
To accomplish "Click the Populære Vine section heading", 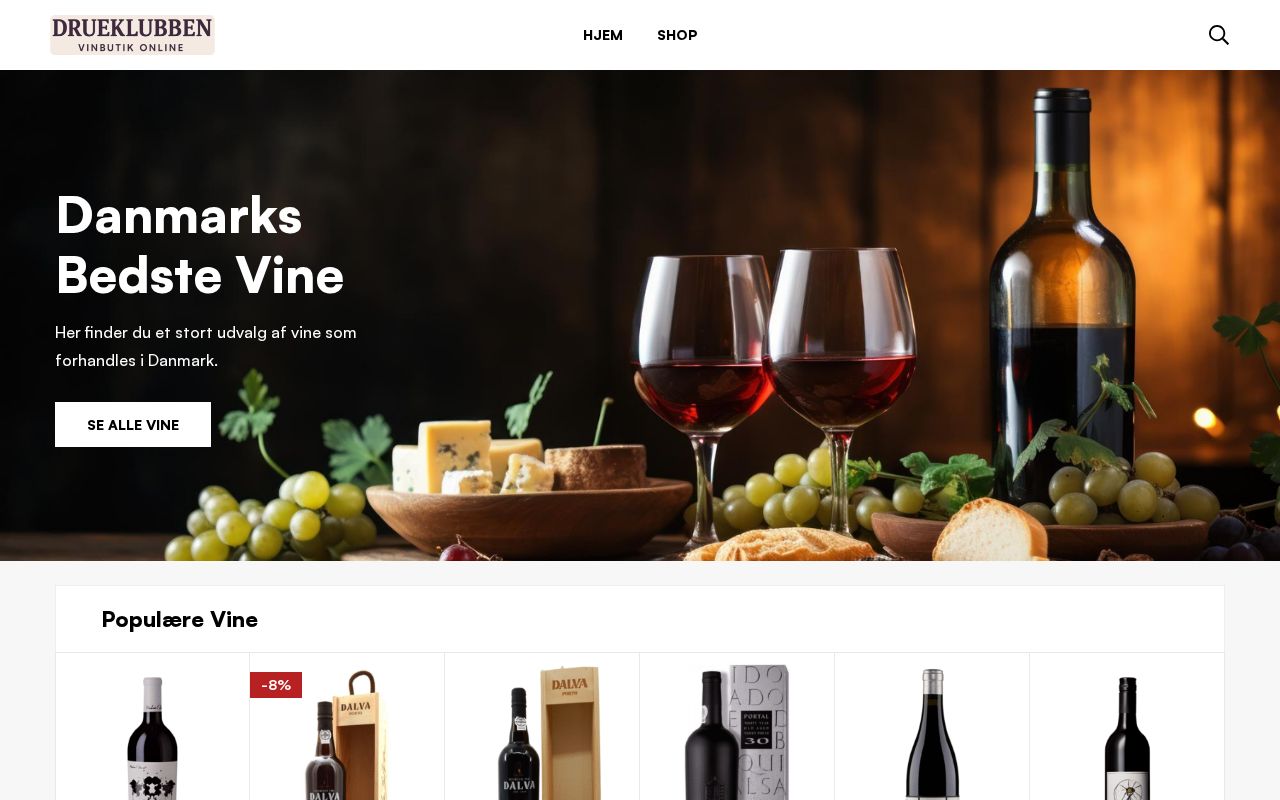I will [180, 619].
